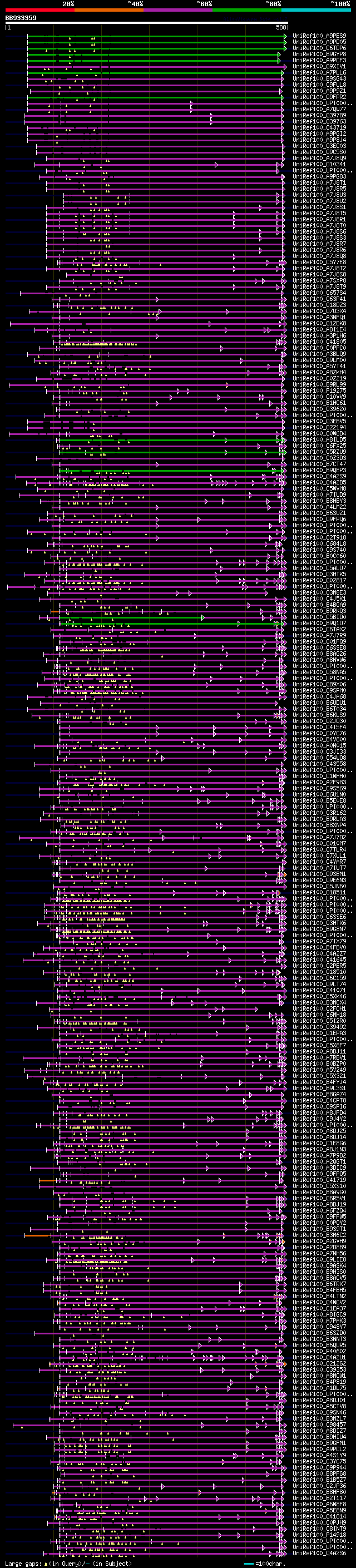Select hit UniRef100_Q6FX25

[x=319, y=446]
